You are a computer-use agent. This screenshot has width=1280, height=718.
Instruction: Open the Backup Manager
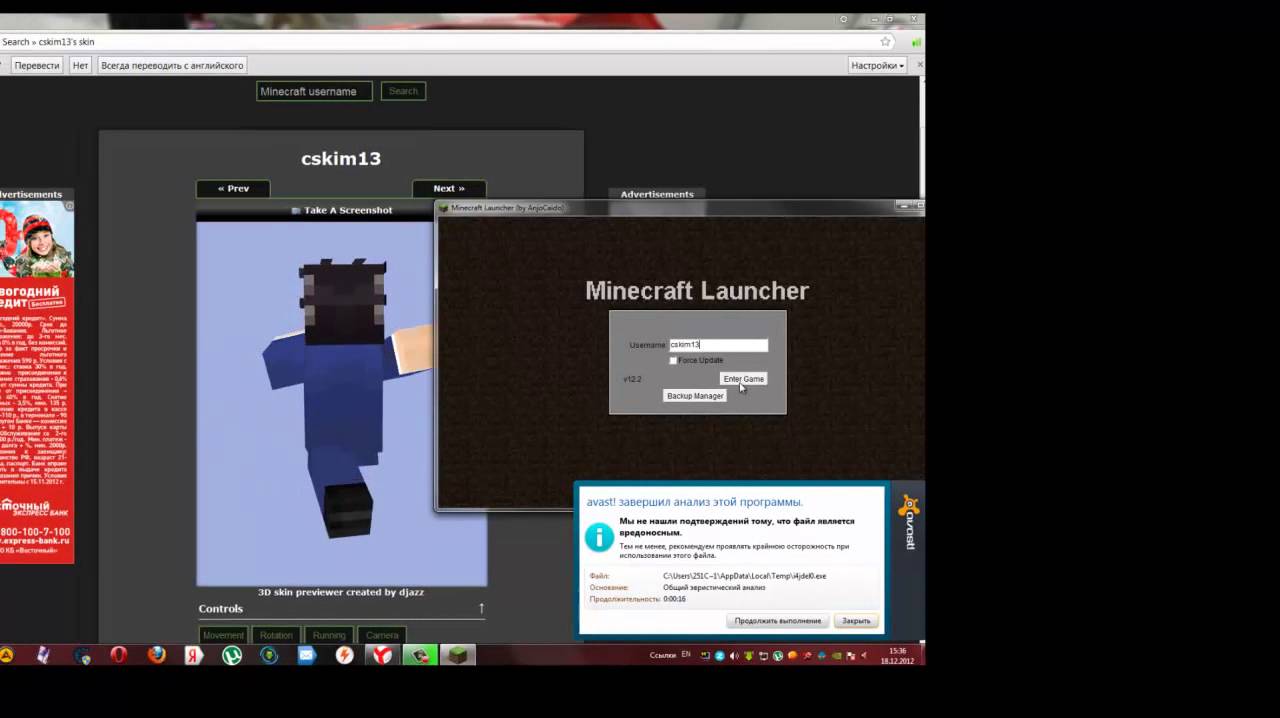pyautogui.click(x=695, y=396)
